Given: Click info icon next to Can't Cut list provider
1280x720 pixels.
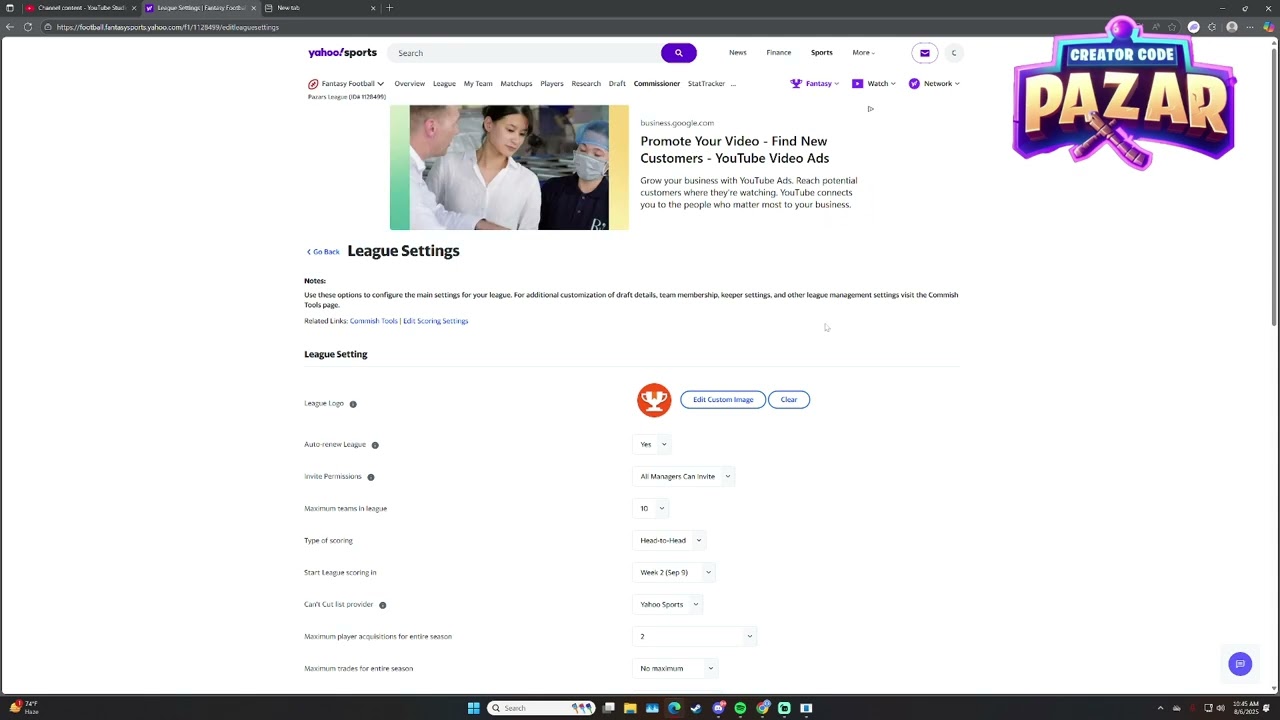Looking at the screenshot, I should point(382,605).
